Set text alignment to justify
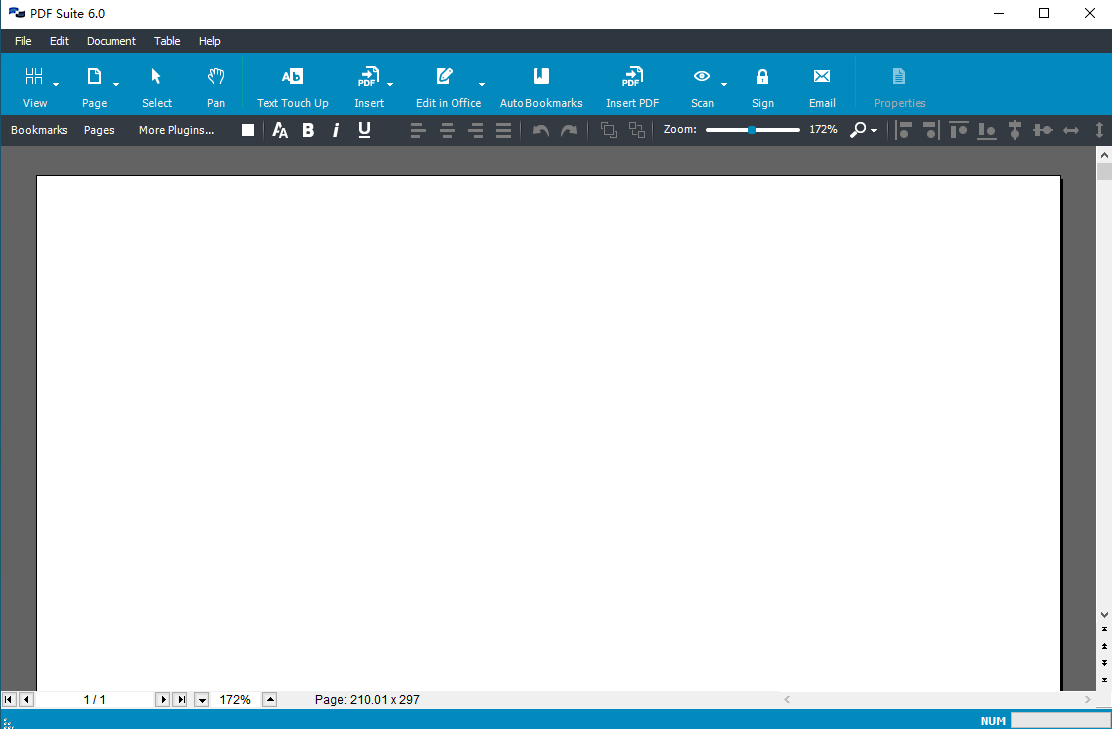The width and height of the screenshot is (1112, 729). click(504, 130)
